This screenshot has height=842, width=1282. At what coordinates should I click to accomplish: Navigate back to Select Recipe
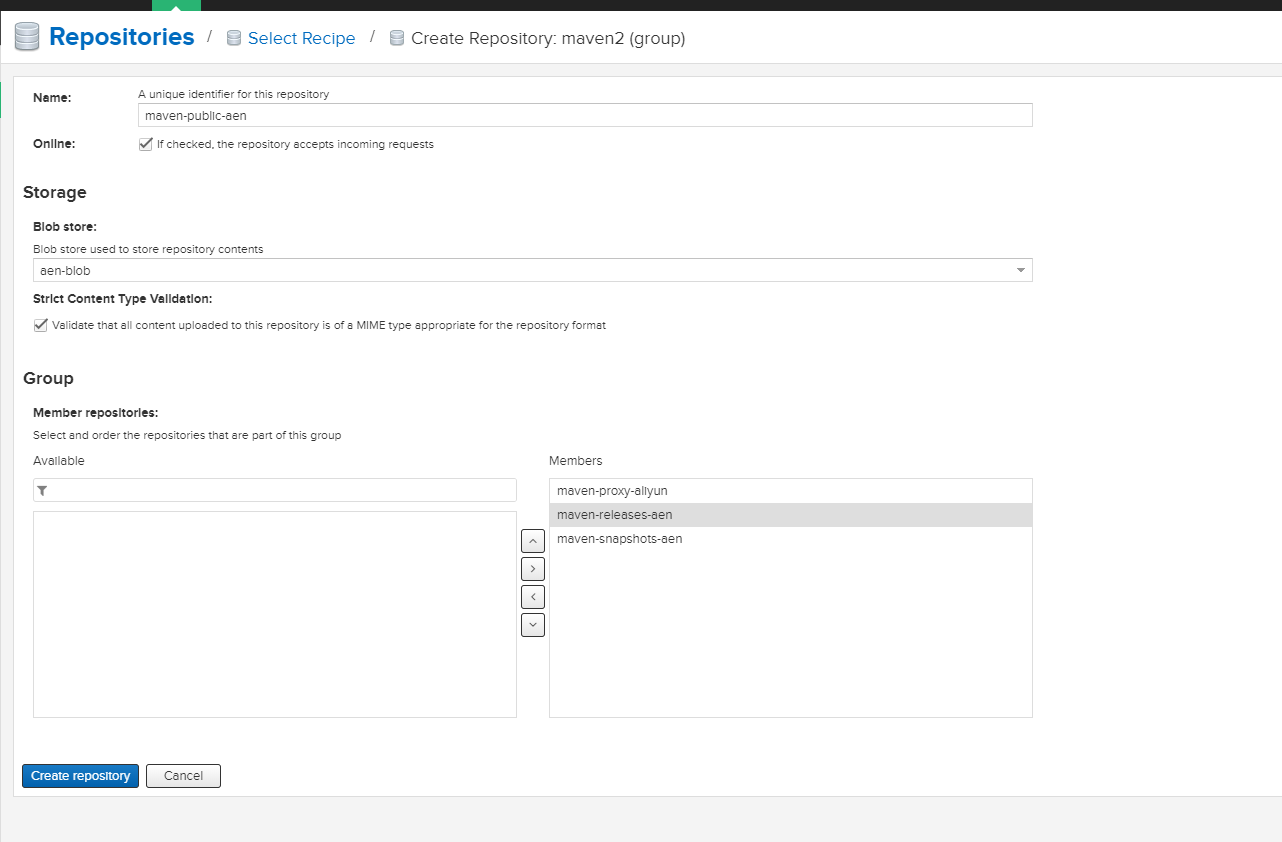tap(301, 39)
